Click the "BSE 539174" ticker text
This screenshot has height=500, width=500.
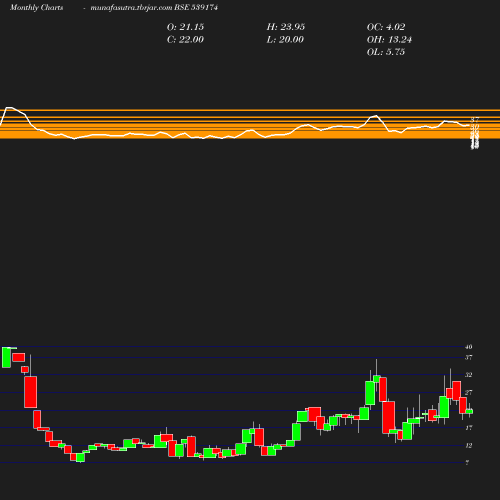(x=196, y=8)
